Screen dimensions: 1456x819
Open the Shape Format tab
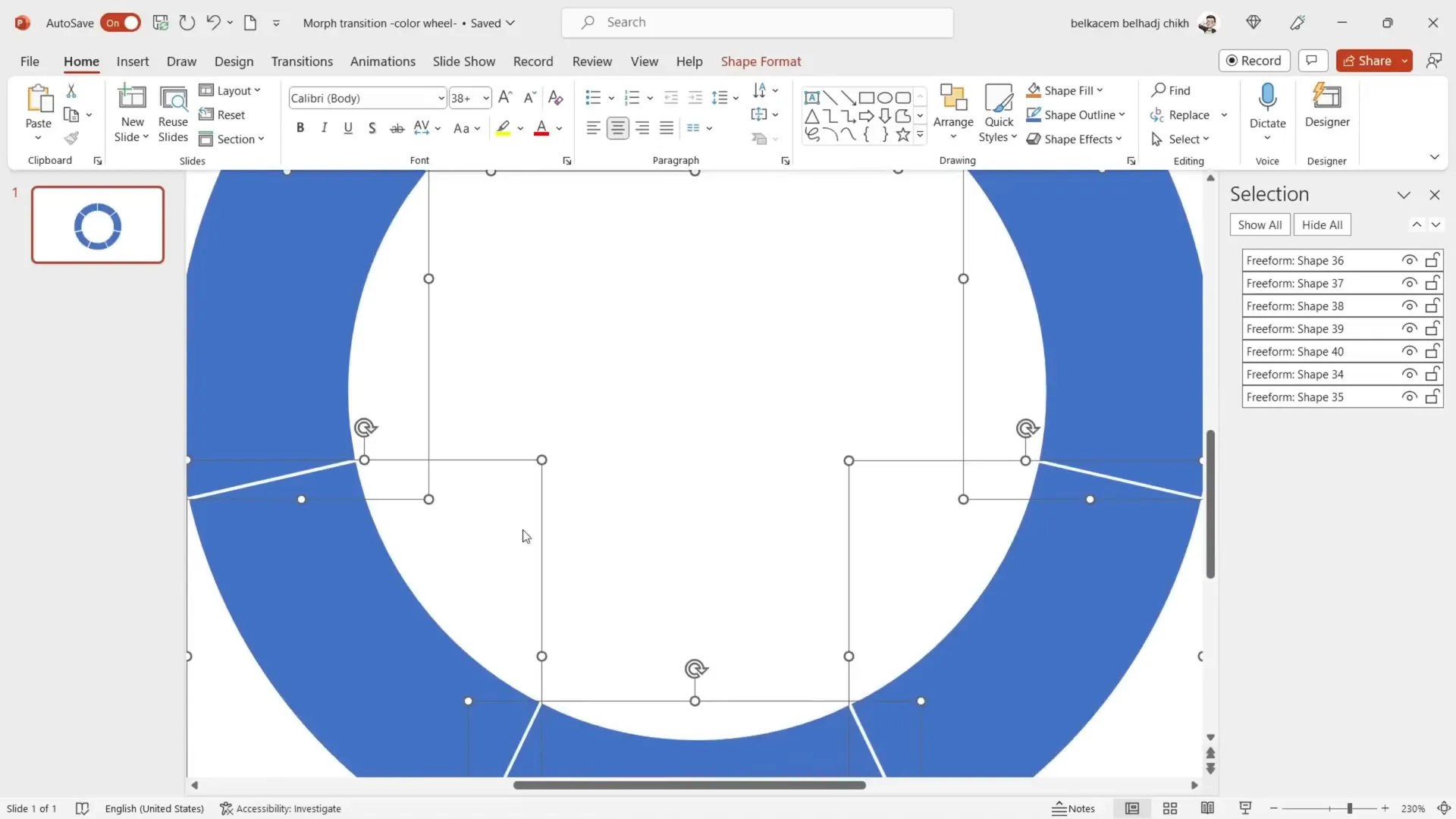[761, 61]
